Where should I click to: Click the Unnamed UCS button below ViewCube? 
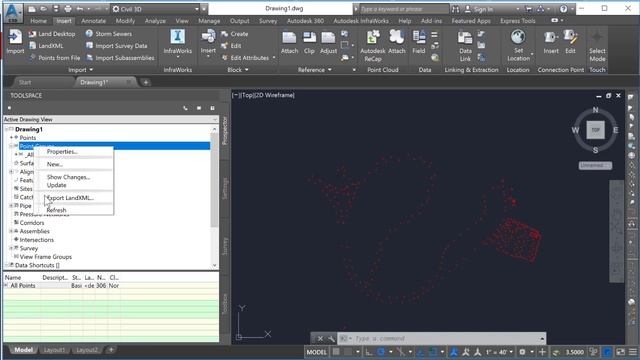click(595, 165)
